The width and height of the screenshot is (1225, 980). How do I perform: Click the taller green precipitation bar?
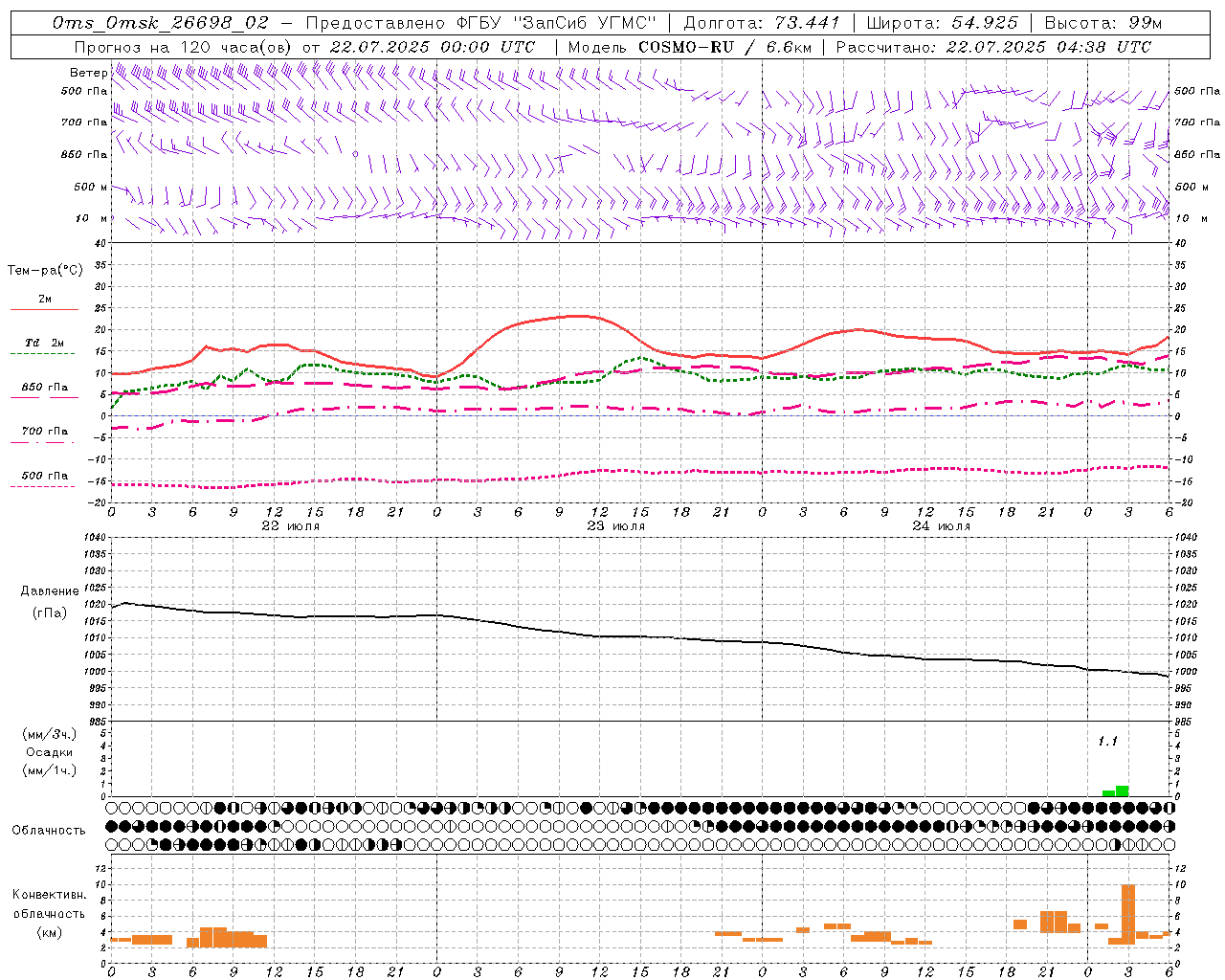tap(1123, 791)
